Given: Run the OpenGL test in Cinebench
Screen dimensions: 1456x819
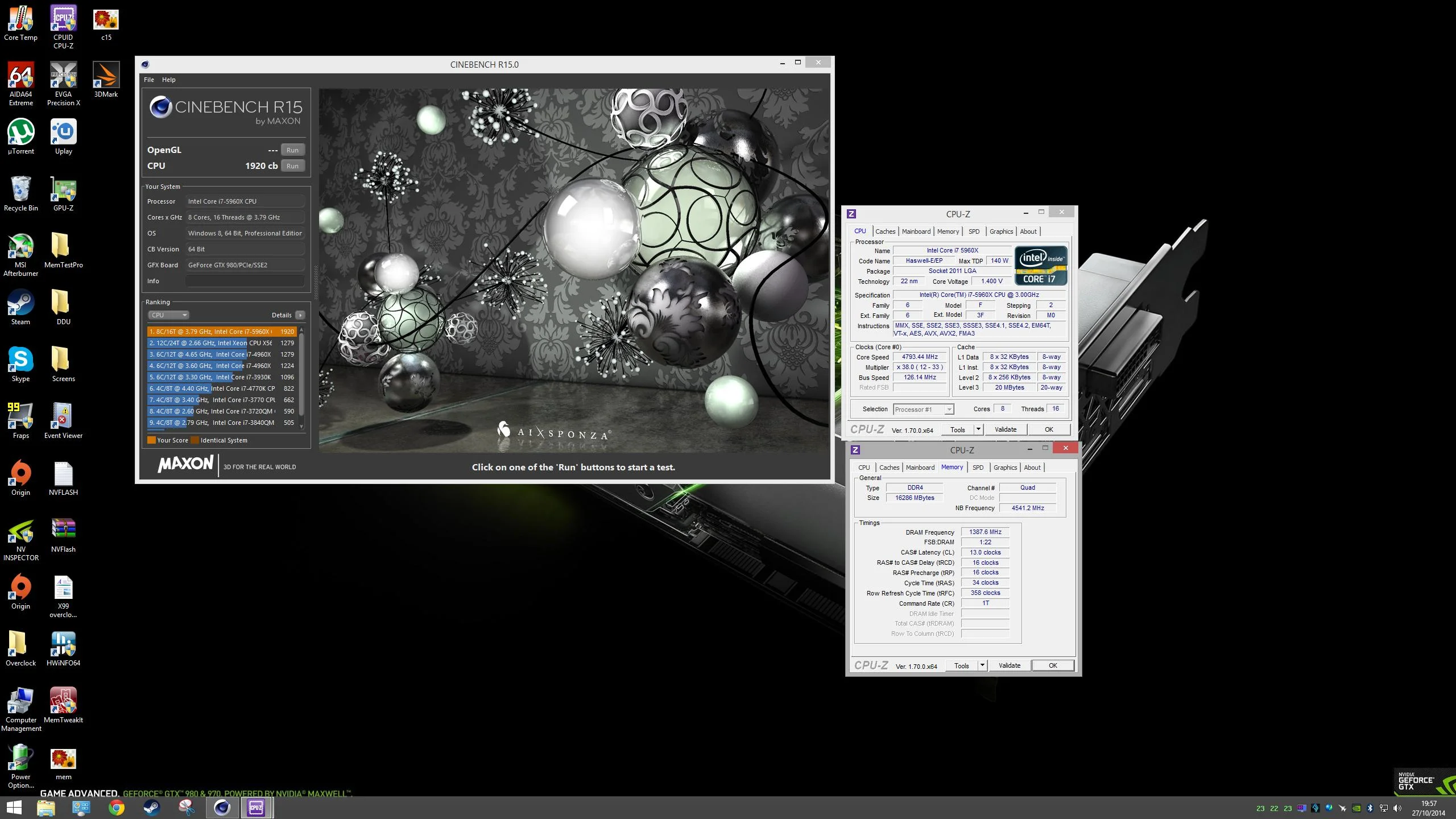Looking at the screenshot, I should click(x=292, y=150).
